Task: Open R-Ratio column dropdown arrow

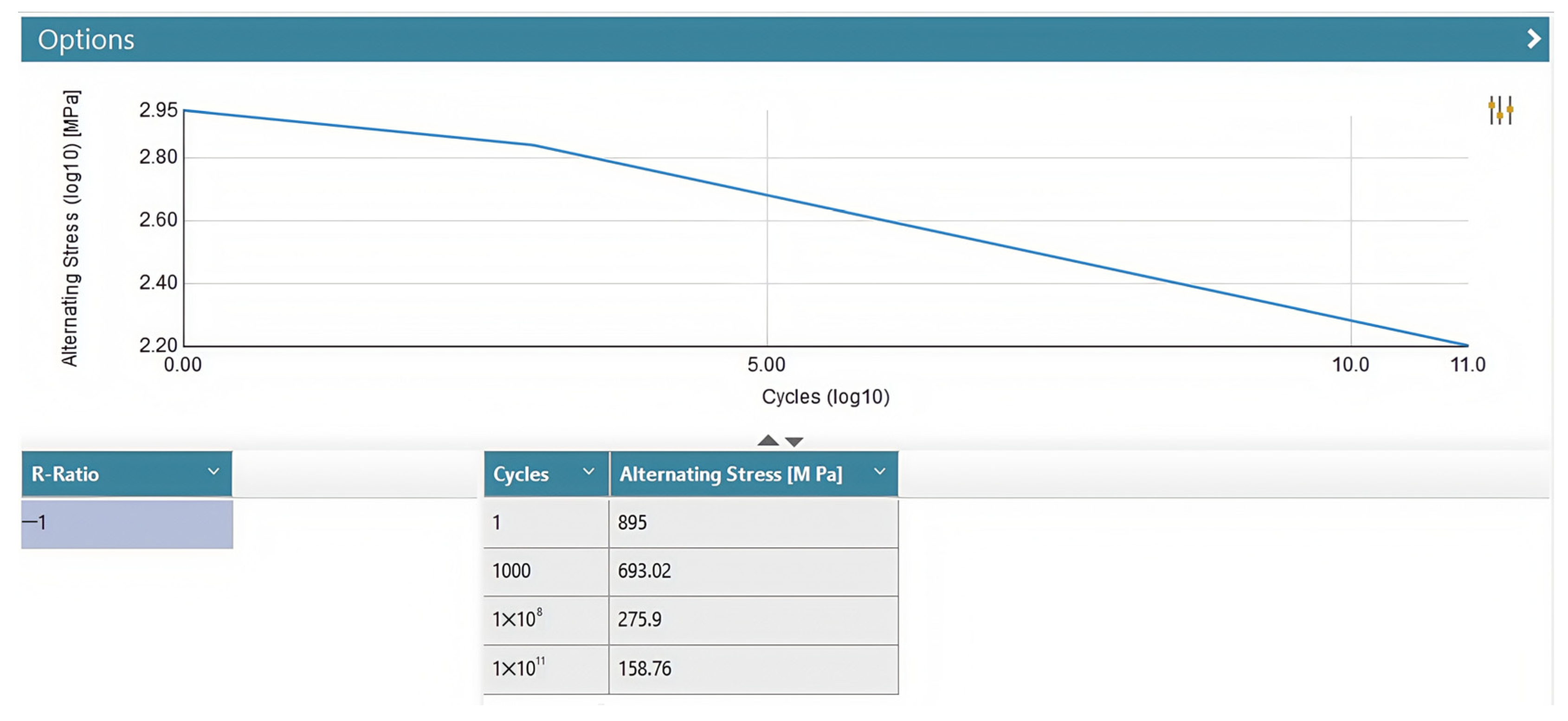Action: pos(213,472)
